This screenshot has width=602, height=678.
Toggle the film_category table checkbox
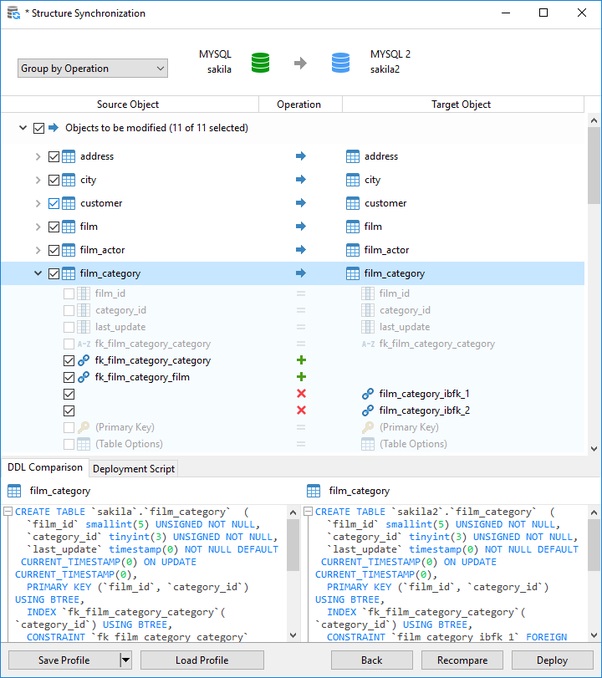[54, 273]
